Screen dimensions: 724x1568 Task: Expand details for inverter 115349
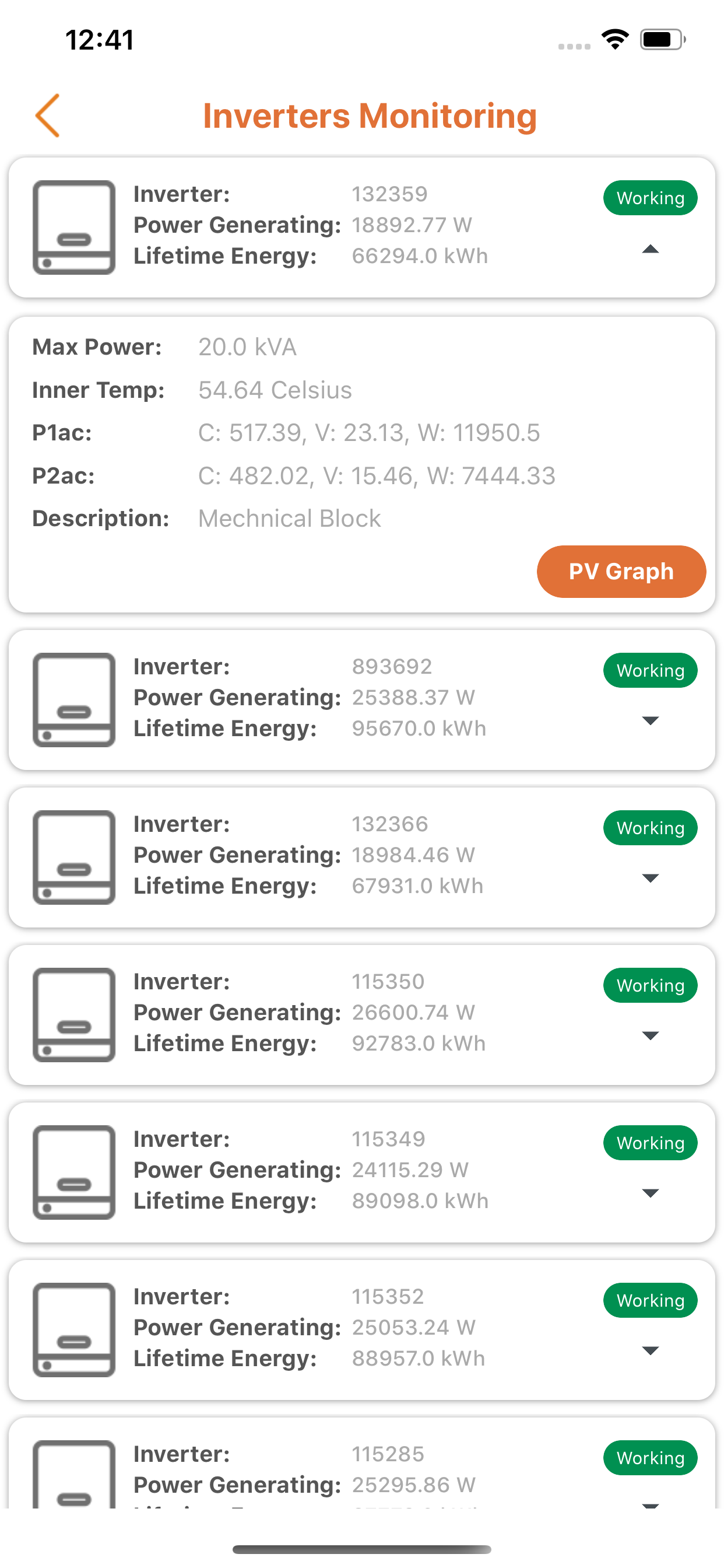651,1193
